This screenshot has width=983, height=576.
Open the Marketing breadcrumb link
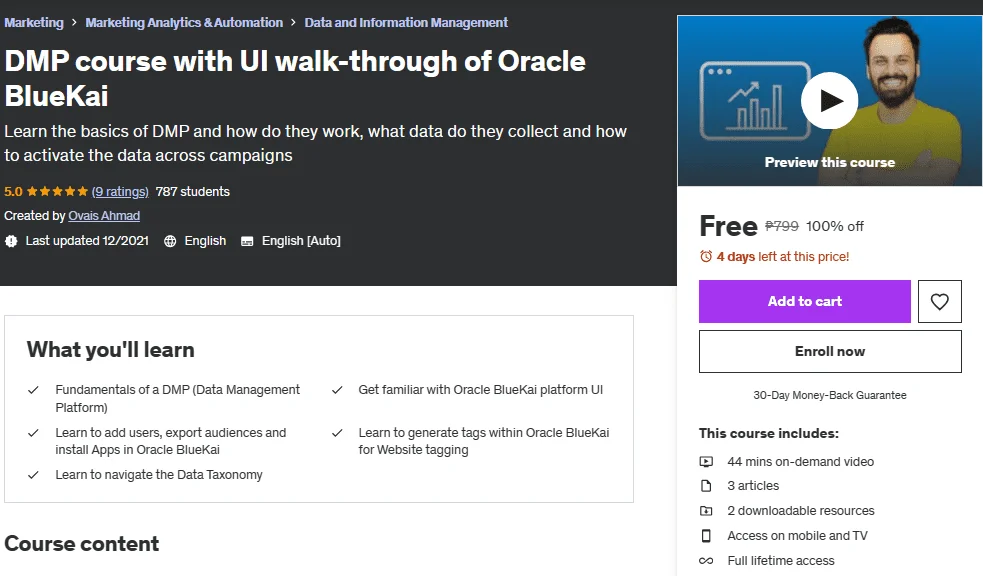tap(34, 23)
